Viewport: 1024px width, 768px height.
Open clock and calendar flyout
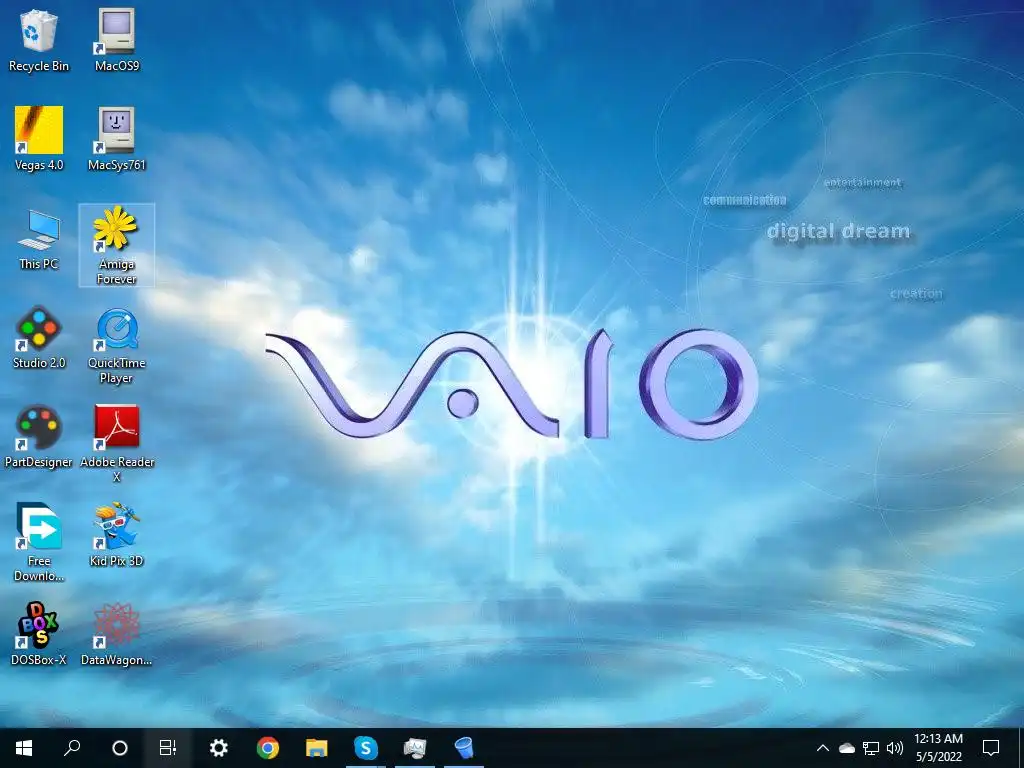[x=938, y=748]
